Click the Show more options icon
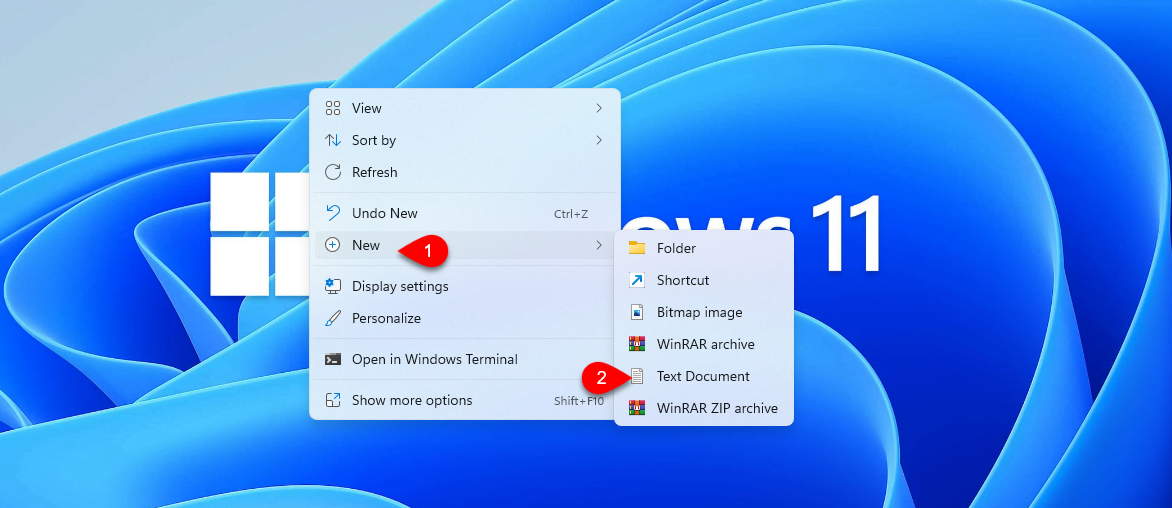 [x=333, y=400]
